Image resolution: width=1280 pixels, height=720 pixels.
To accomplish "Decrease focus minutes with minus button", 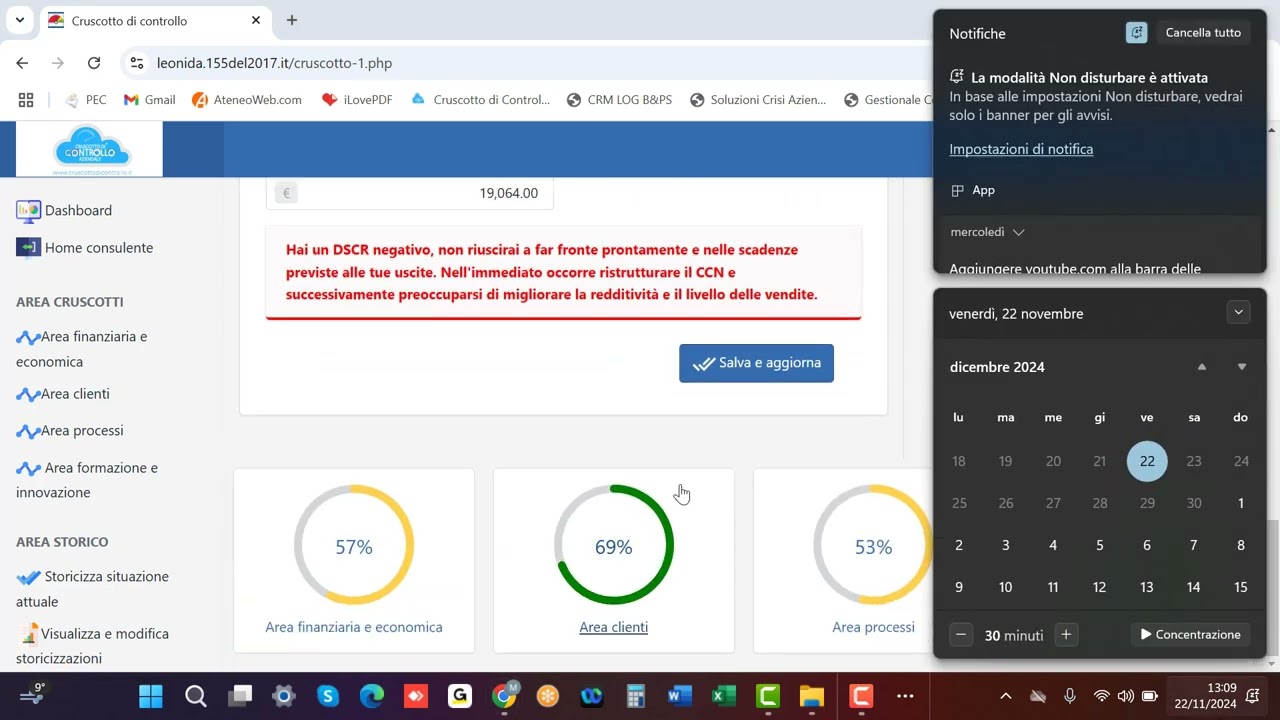I will 961,635.
